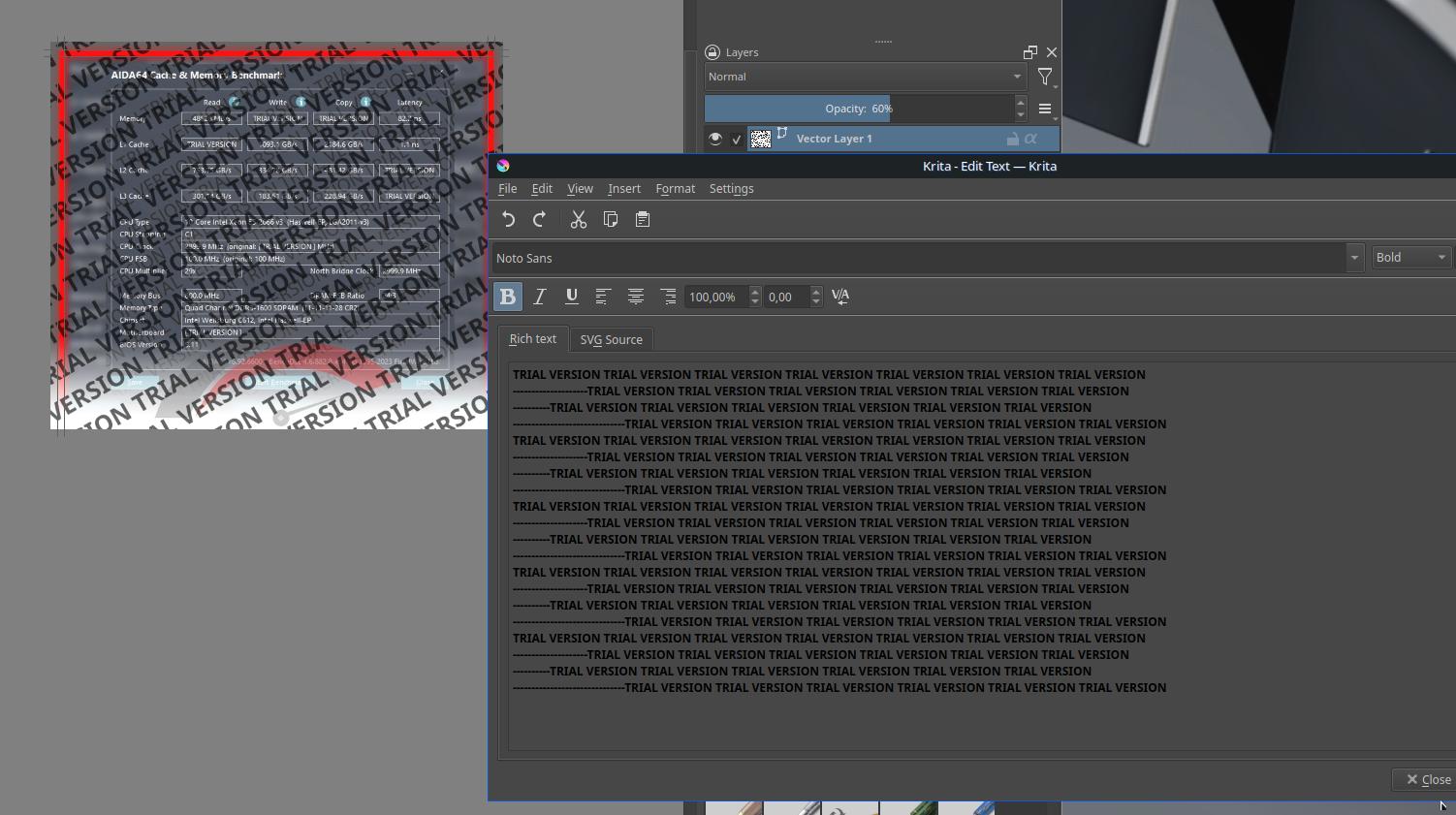Toggle alpha inheritance on Vector Layer 1
This screenshot has width=1456, height=815.
pyautogui.click(x=1030, y=139)
